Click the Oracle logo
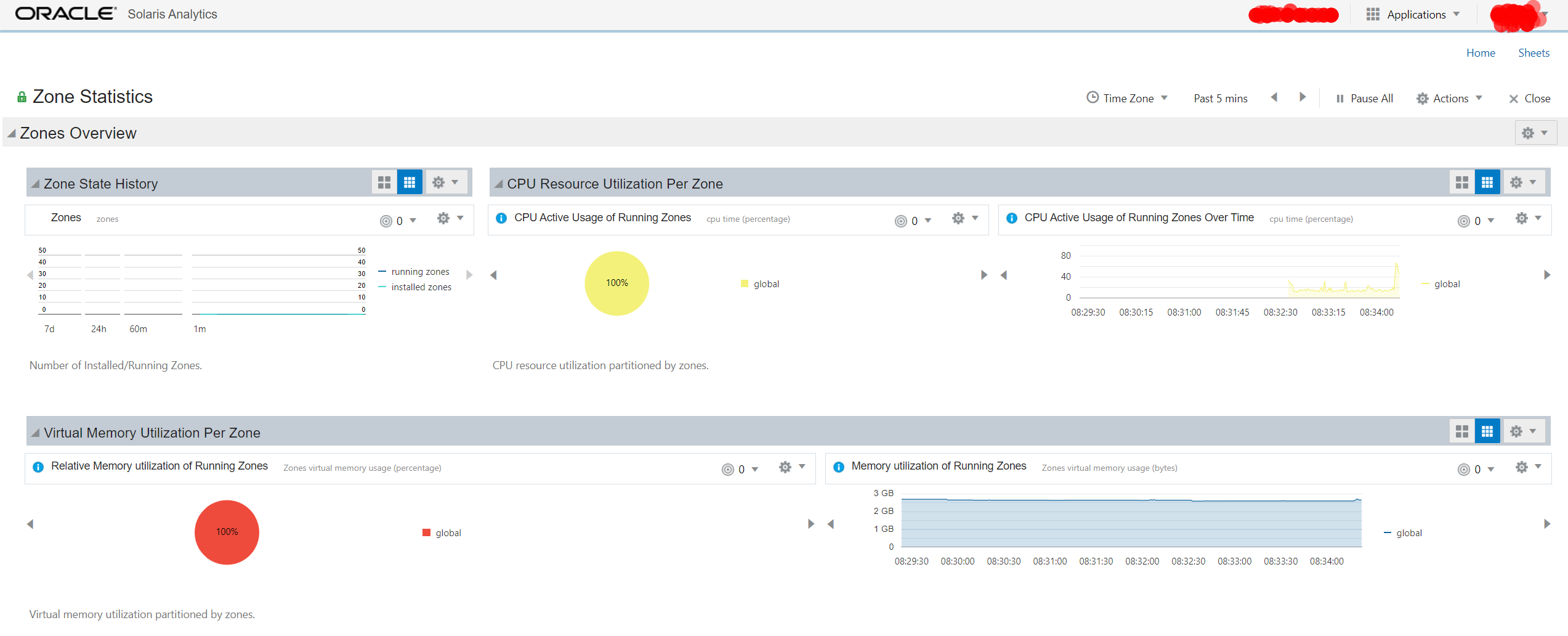Image resolution: width=1568 pixels, height=636 pixels. pyautogui.click(x=66, y=14)
